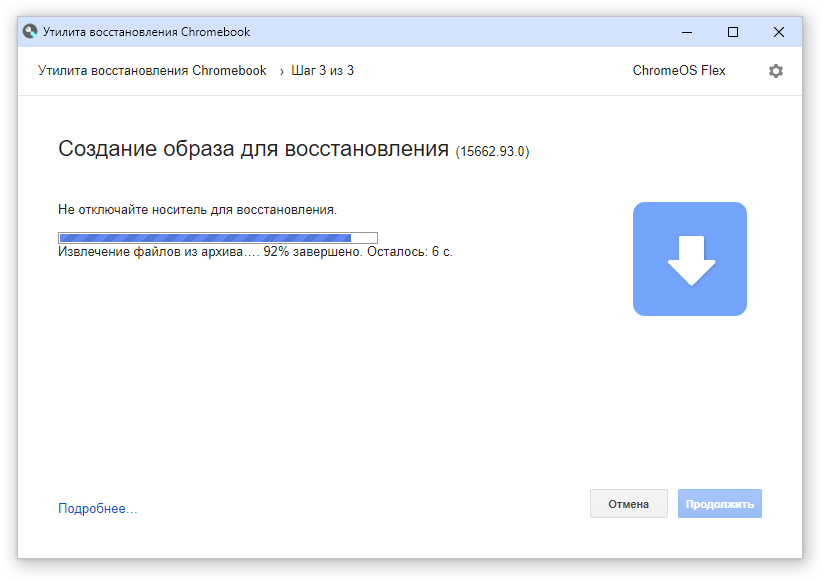This screenshot has width=824, height=581.
Task: Minimize the recovery utility window
Action: [687, 32]
